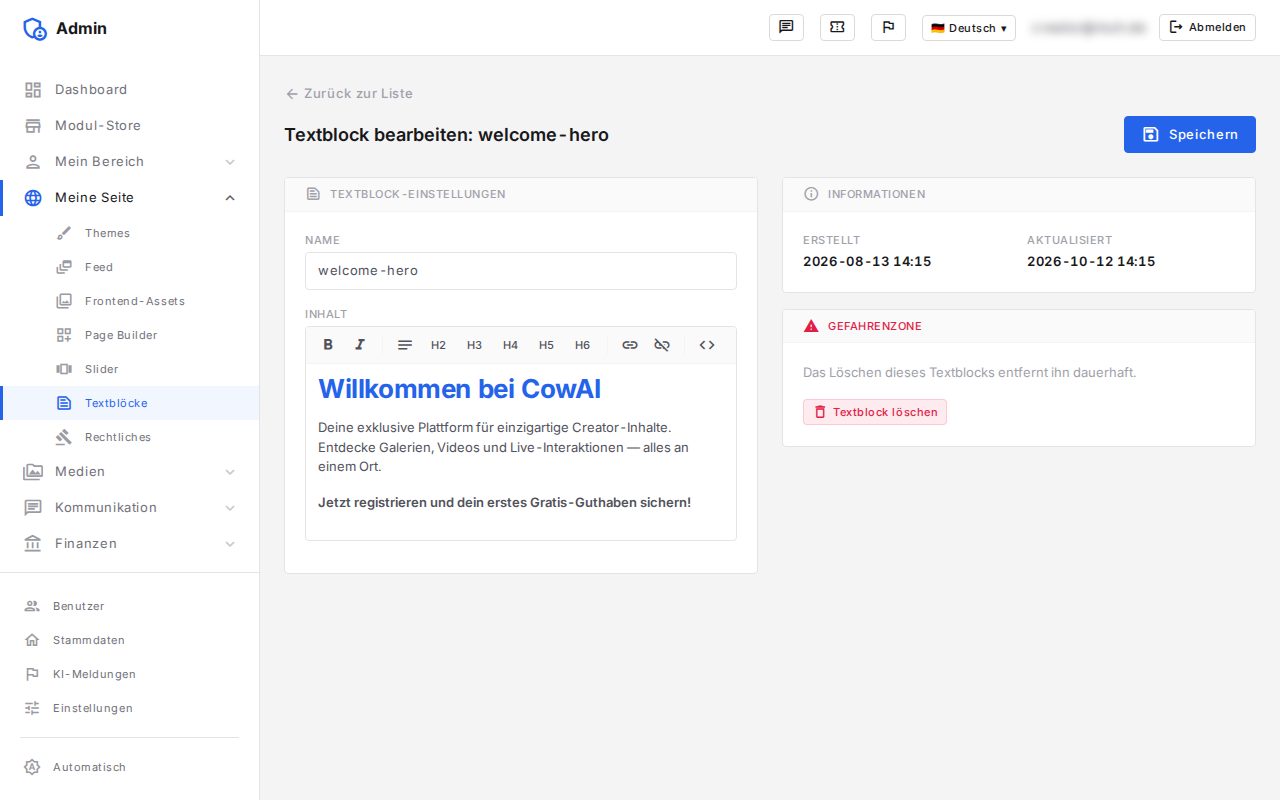
Task: Insert a link via the link icon
Action: coord(630,345)
